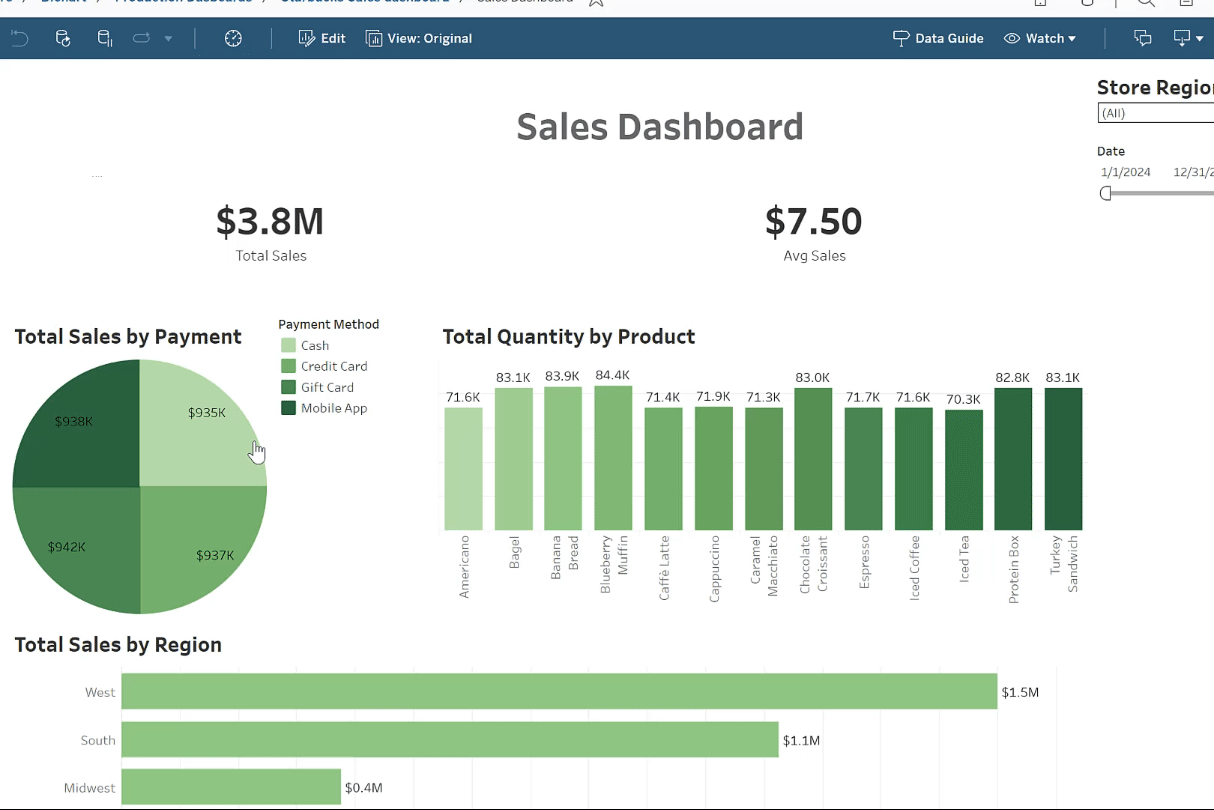Click the 70.3K value label
This screenshot has height=810, width=1214.
click(963, 399)
